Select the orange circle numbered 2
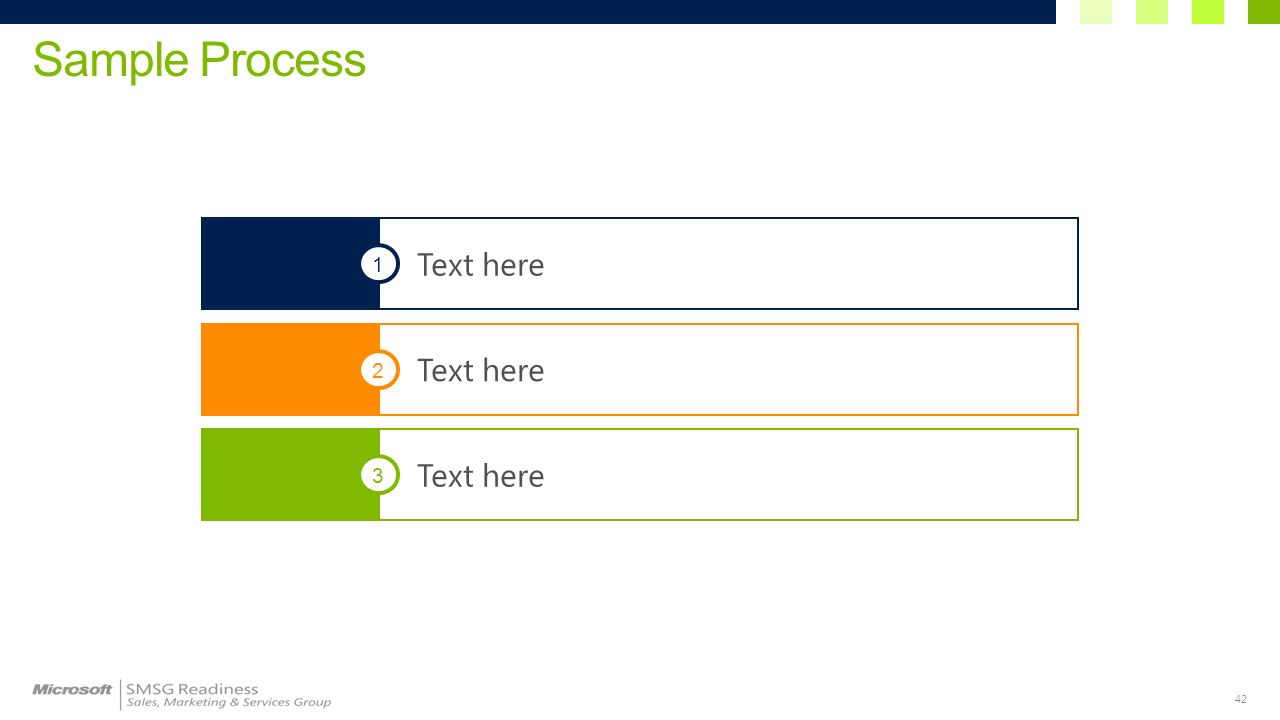The width and height of the screenshot is (1280, 720). tap(379, 370)
